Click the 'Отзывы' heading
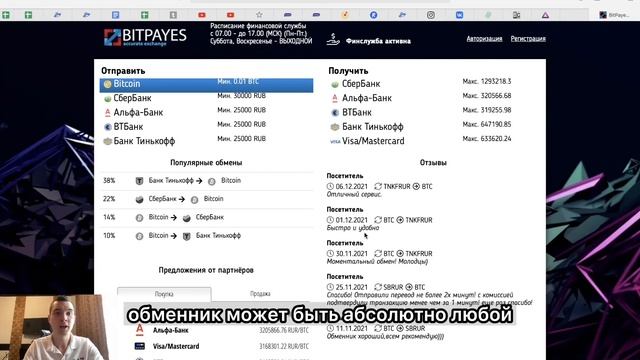Viewport: 640px width, 360px height. tap(433, 162)
